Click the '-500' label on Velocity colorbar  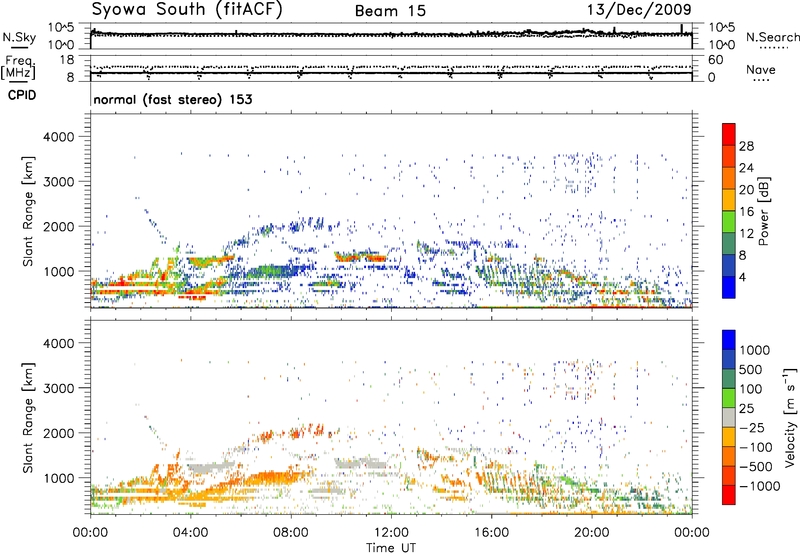[x=756, y=466]
